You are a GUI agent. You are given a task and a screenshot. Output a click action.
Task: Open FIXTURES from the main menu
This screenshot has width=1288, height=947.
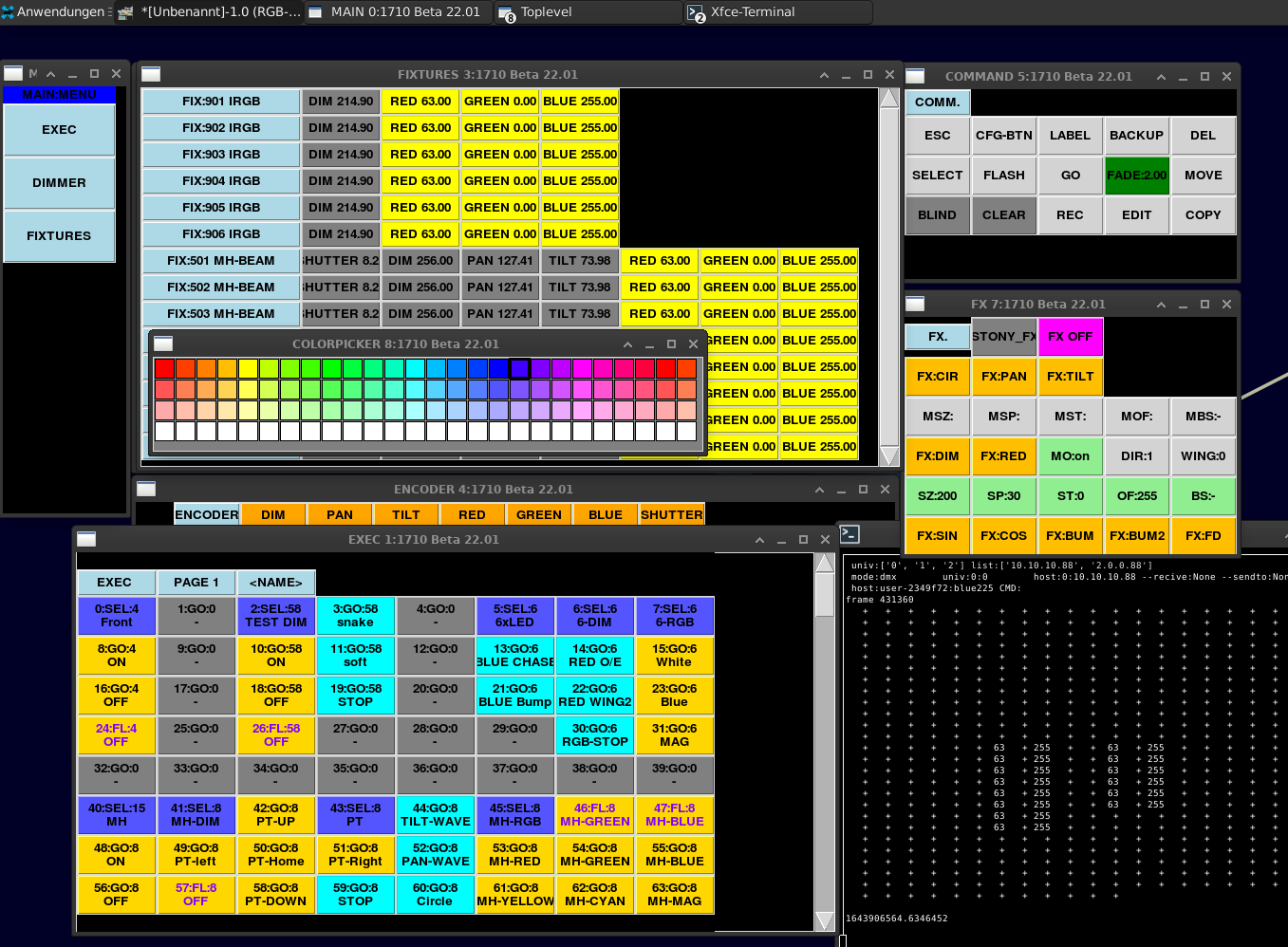click(x=59, y=235)
